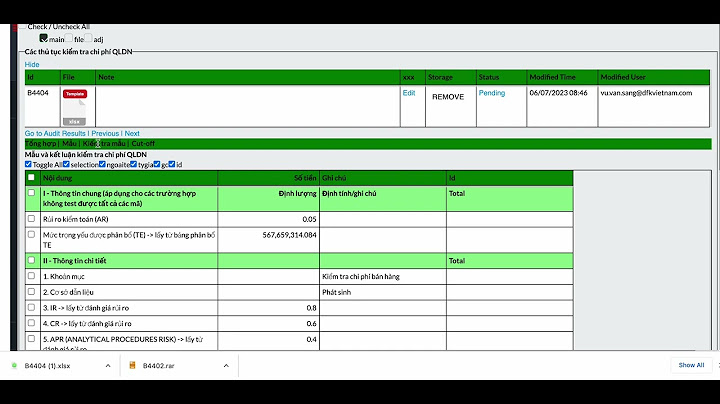Viewport: 720px width, 404px height.
Task: Click the Kiểm tra chi phí bán hàng cell
Action: click(x=382, y=276)
